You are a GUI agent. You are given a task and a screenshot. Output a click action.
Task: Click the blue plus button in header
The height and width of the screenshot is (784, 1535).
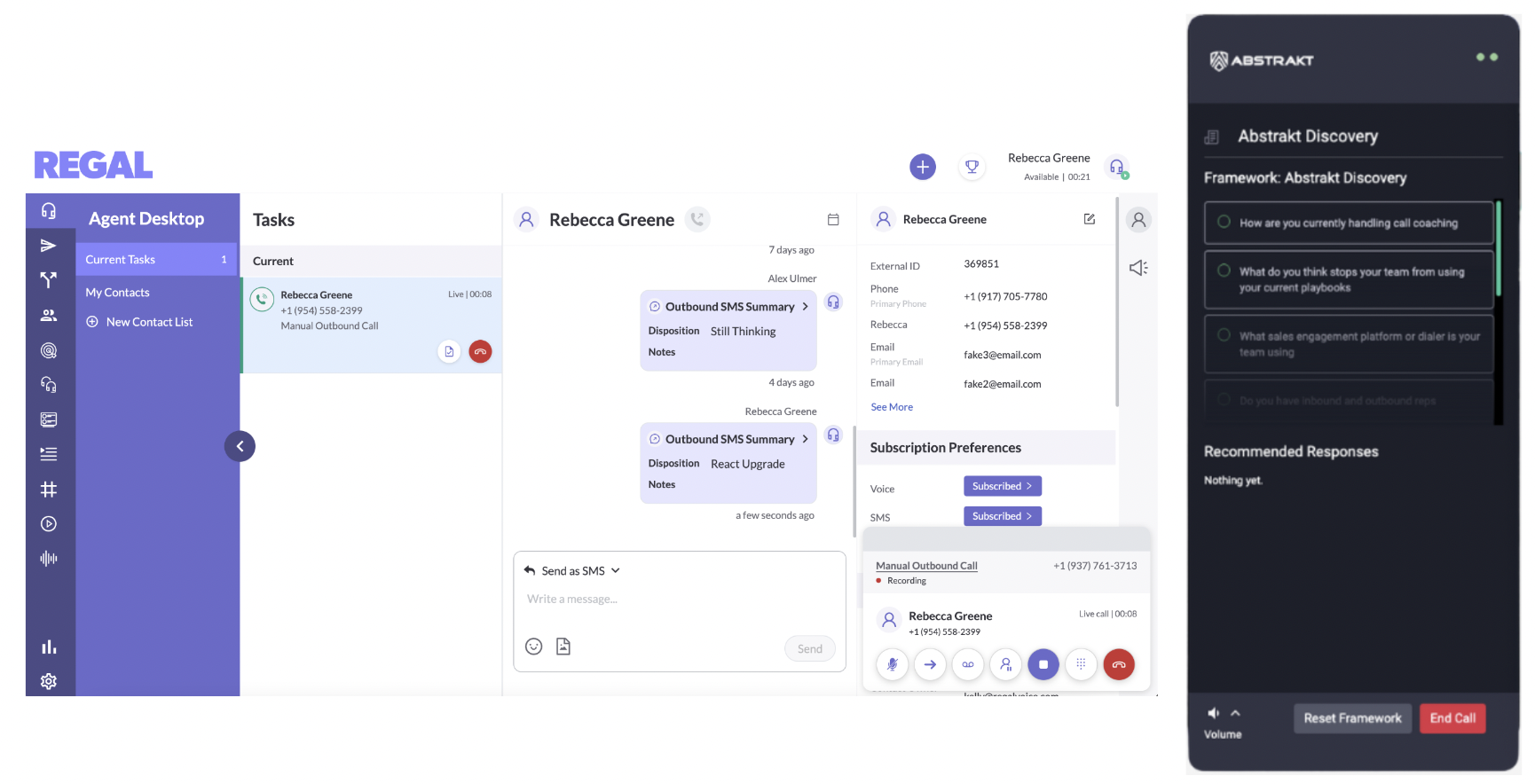[923, 167]
